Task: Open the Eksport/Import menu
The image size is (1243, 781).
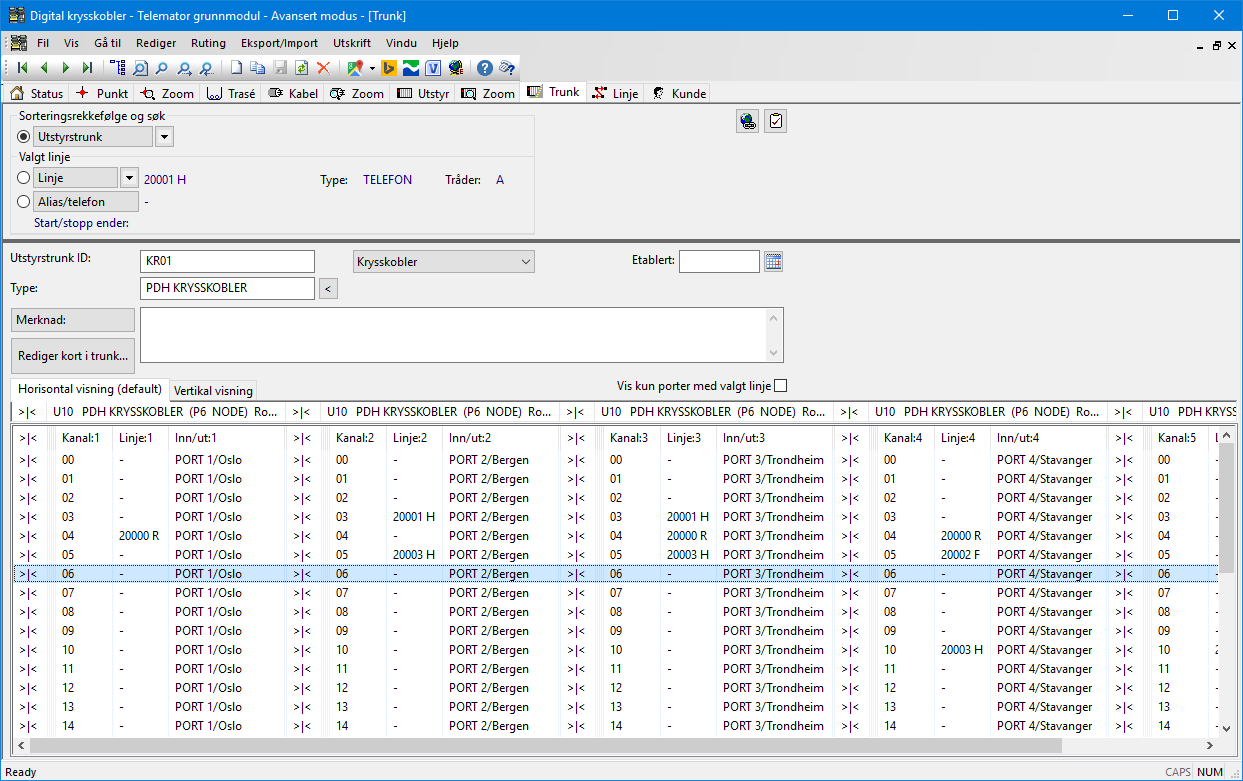Action: tap(279, 43)
